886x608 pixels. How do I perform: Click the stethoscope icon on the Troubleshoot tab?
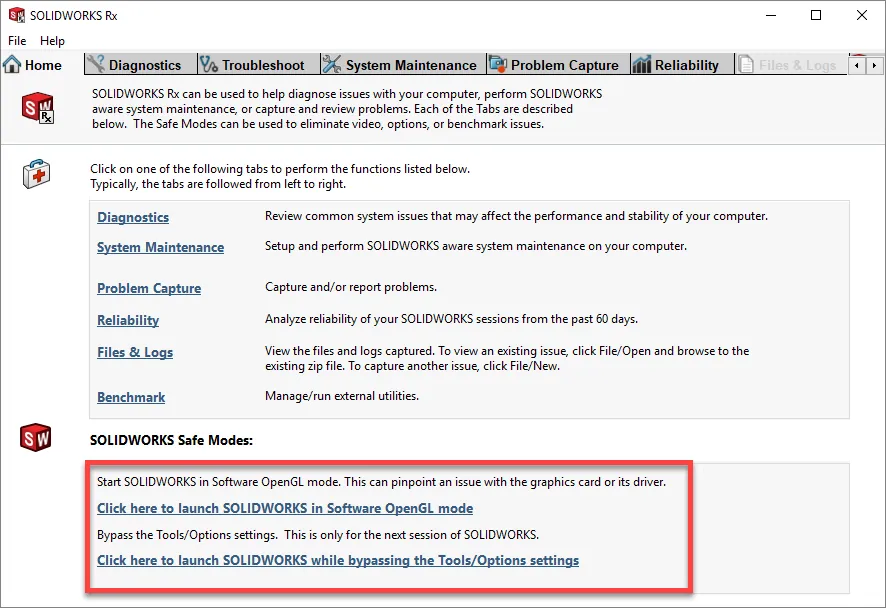pos(209,65)
